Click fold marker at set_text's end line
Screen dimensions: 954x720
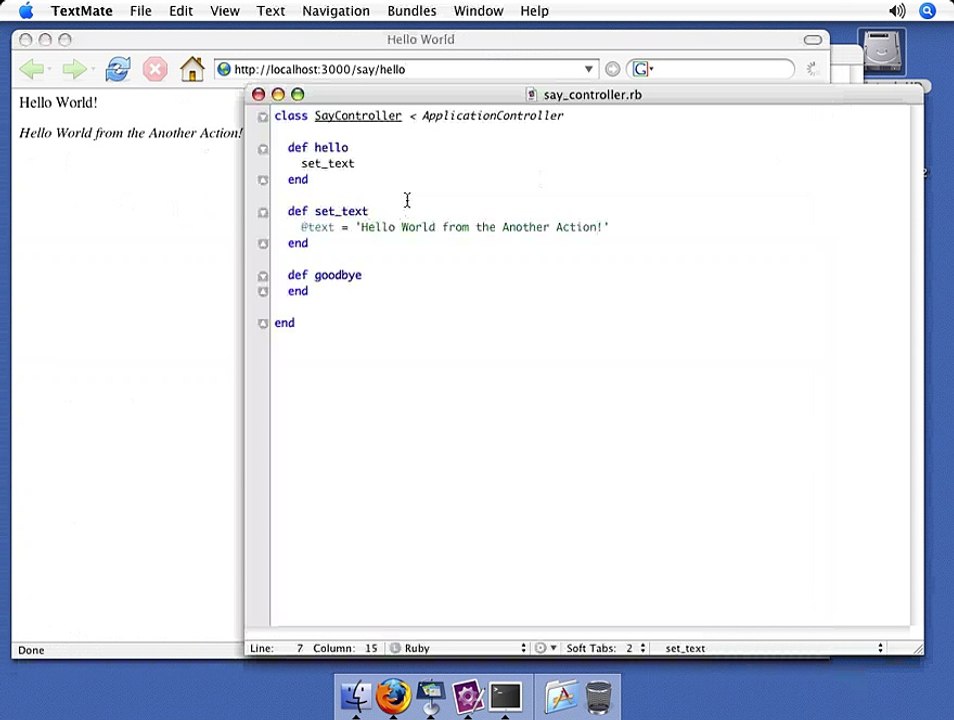pyautogui.click(x=263, y=243)
